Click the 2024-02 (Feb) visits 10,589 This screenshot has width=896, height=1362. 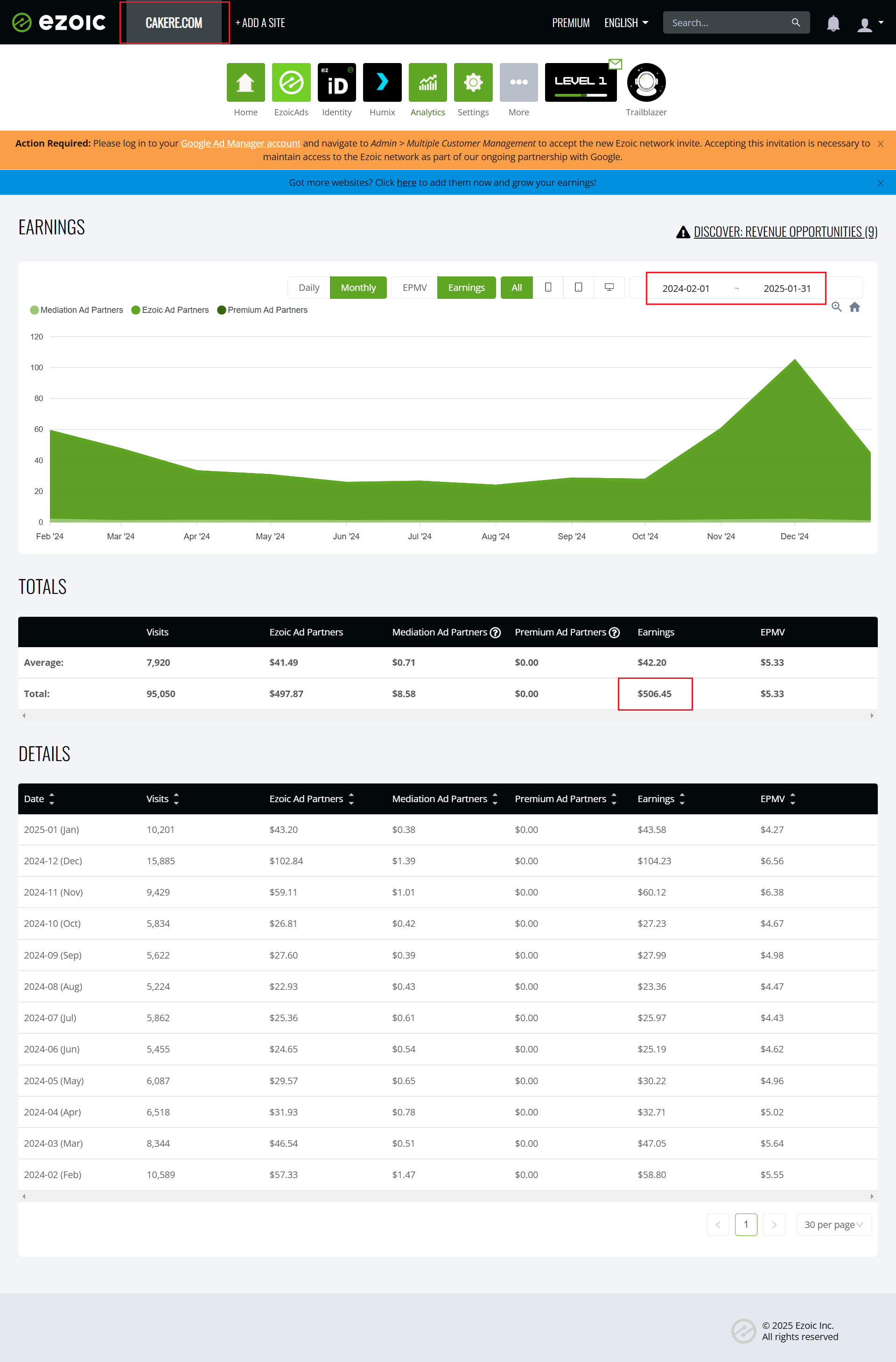(x=161, y=1175)
